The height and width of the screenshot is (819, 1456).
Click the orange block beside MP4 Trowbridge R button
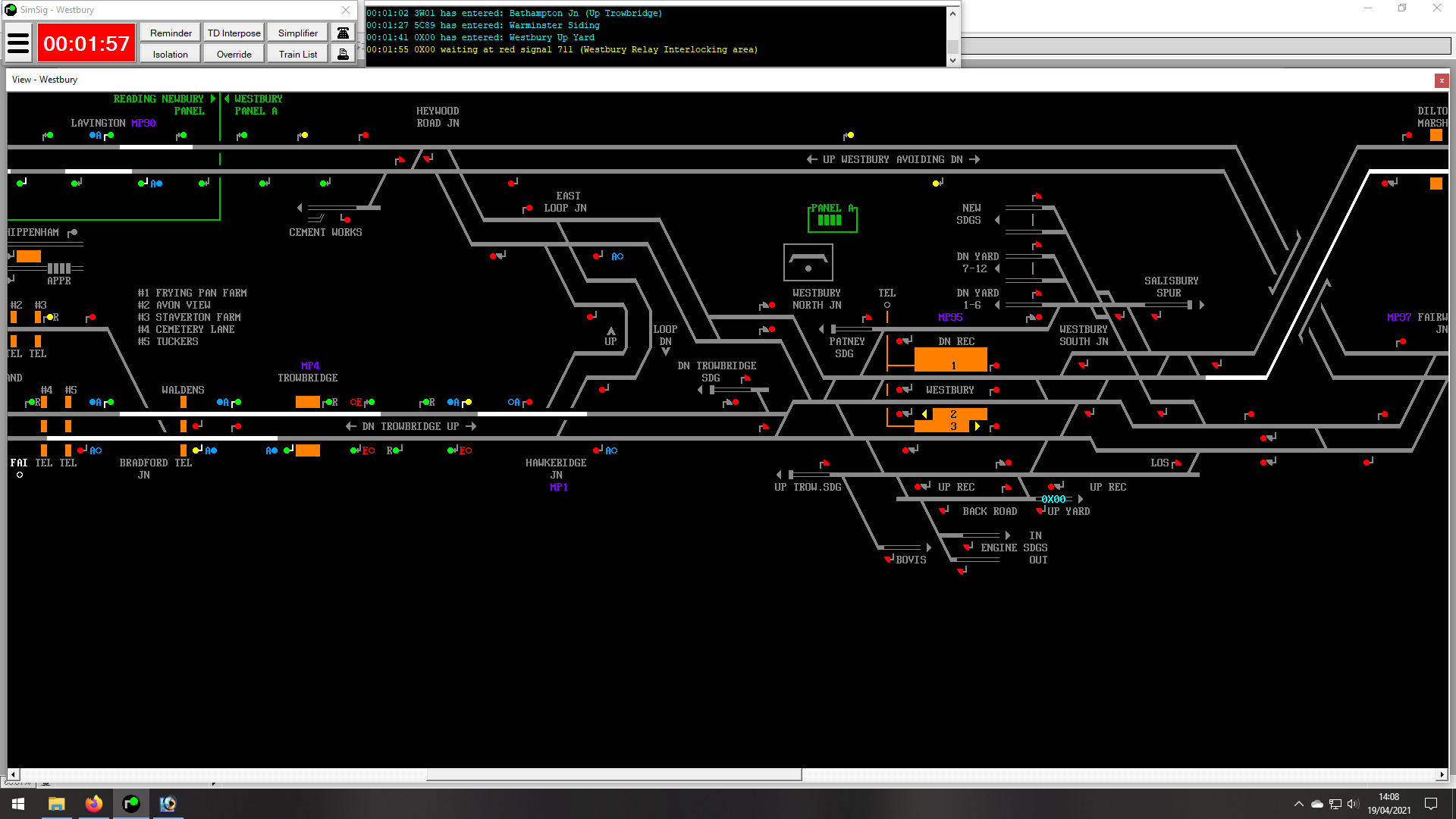308,402
